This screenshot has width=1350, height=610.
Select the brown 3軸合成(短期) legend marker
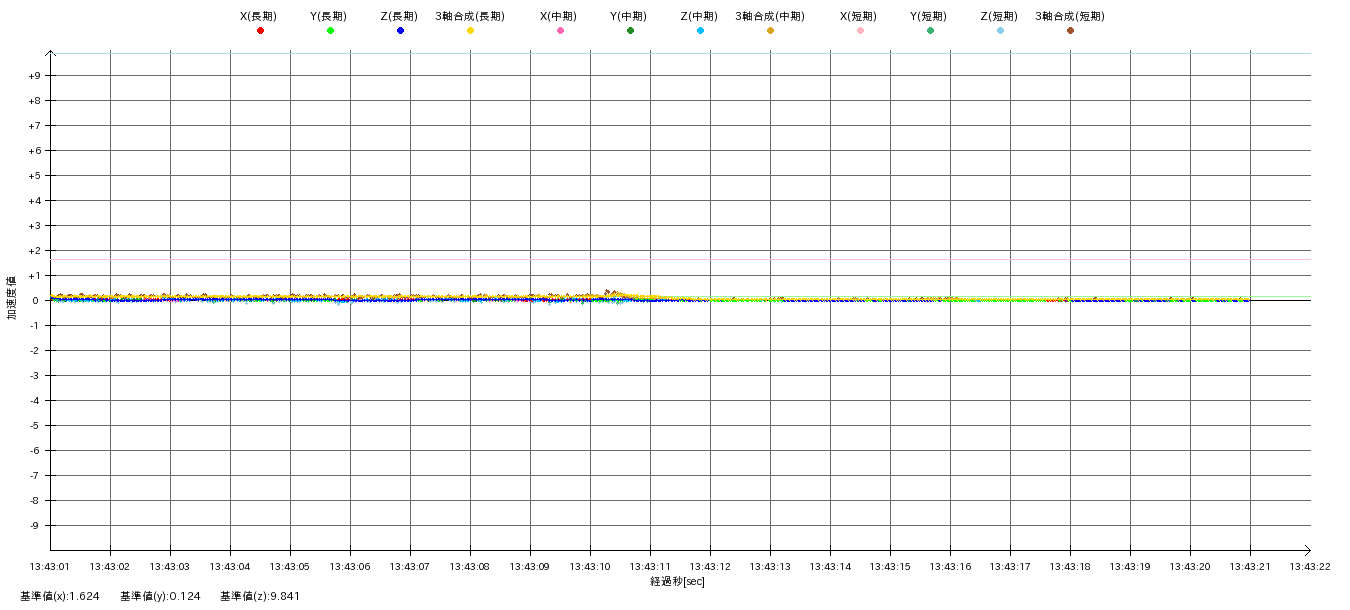tap(1070, 31)
